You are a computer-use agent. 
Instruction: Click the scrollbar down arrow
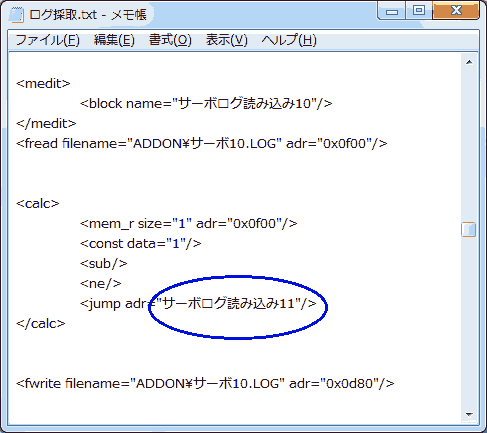(x=469, y=414)
